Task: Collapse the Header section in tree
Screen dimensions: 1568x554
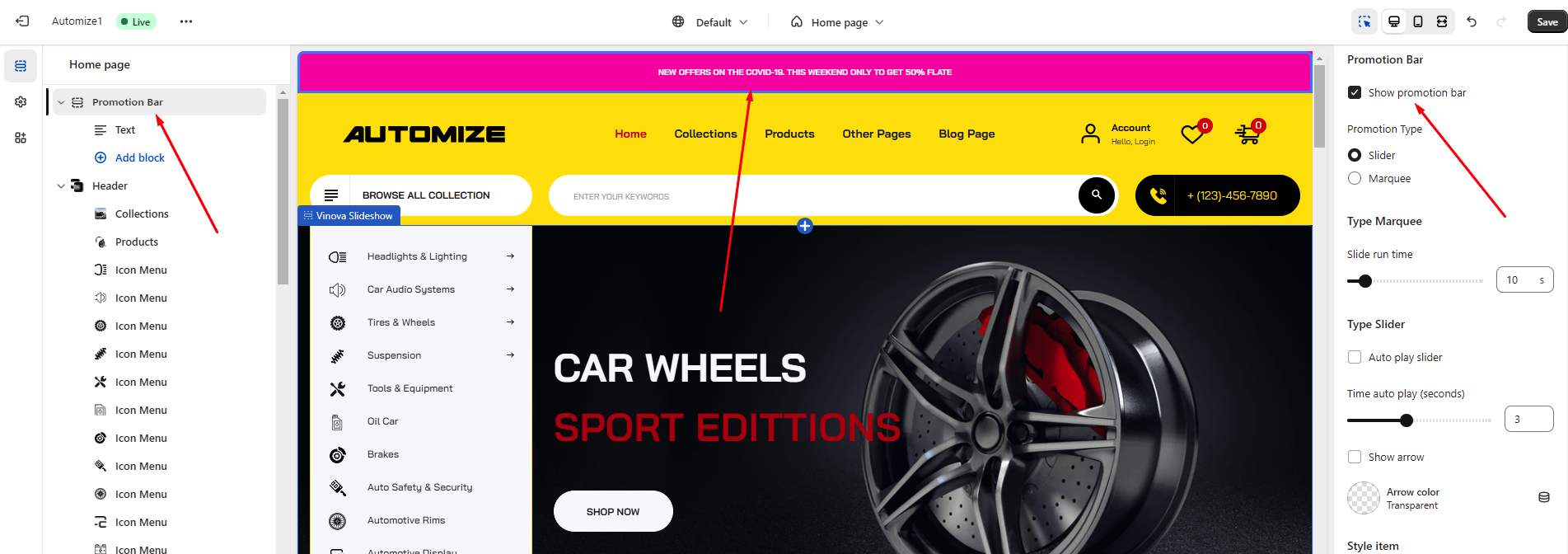Action: tap(61, 185)
